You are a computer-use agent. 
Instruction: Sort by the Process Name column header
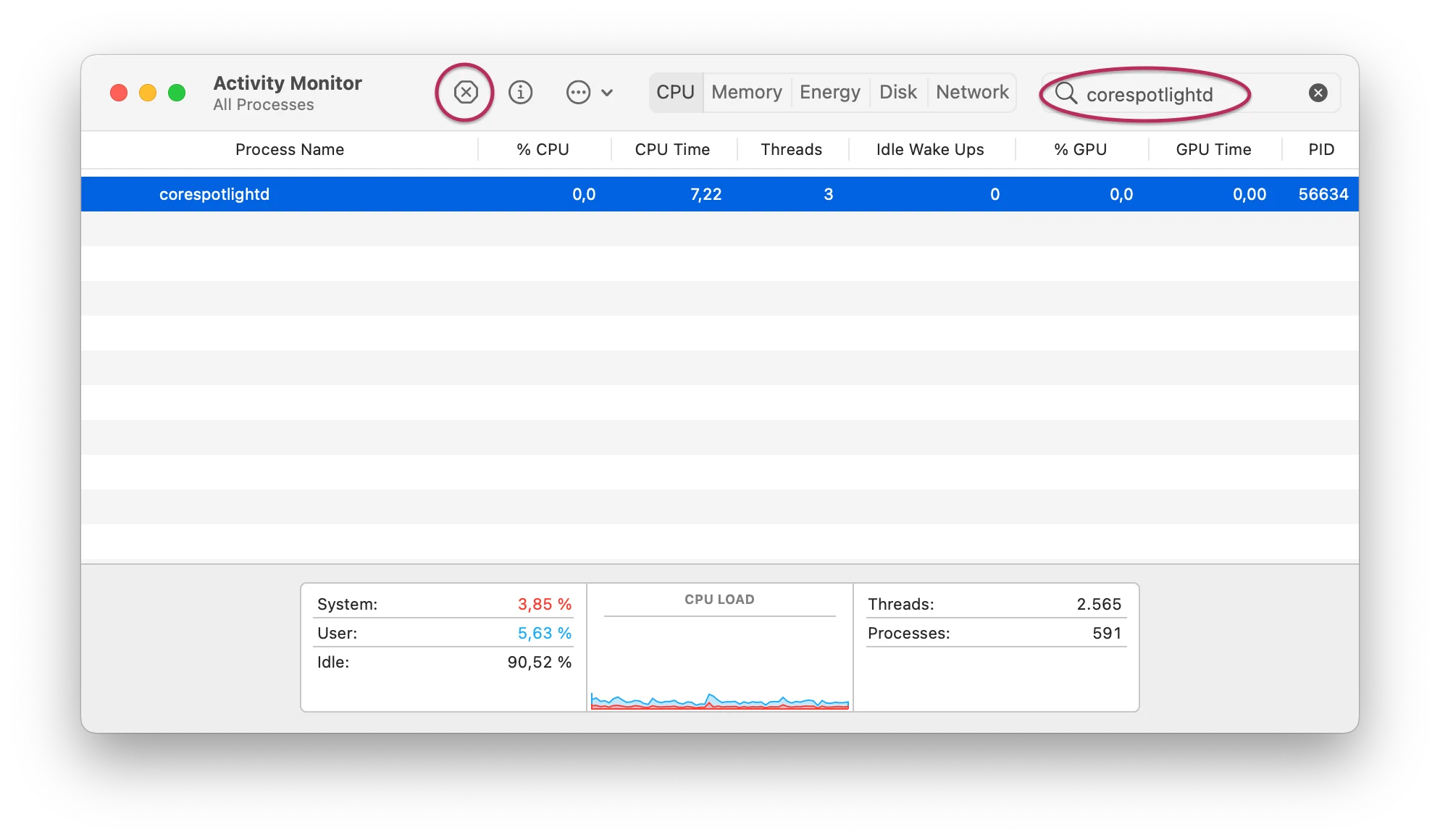tap(289, 149)
